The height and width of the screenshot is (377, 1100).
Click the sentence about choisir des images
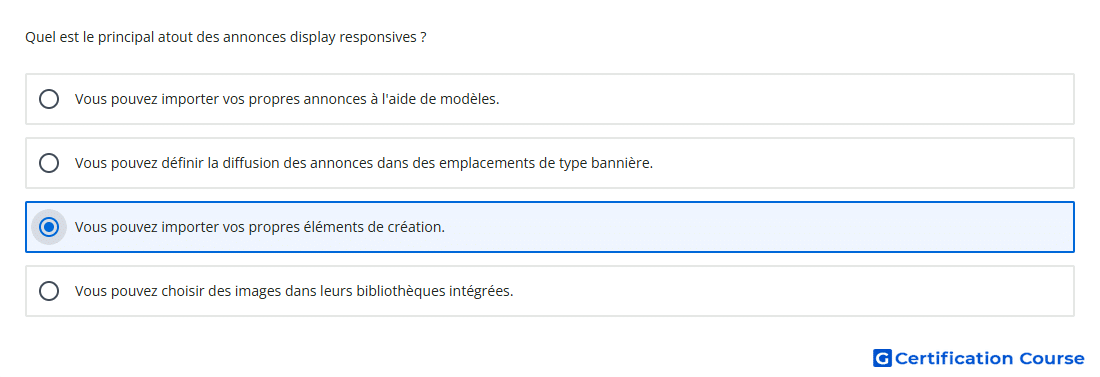[x=294, y=291]
